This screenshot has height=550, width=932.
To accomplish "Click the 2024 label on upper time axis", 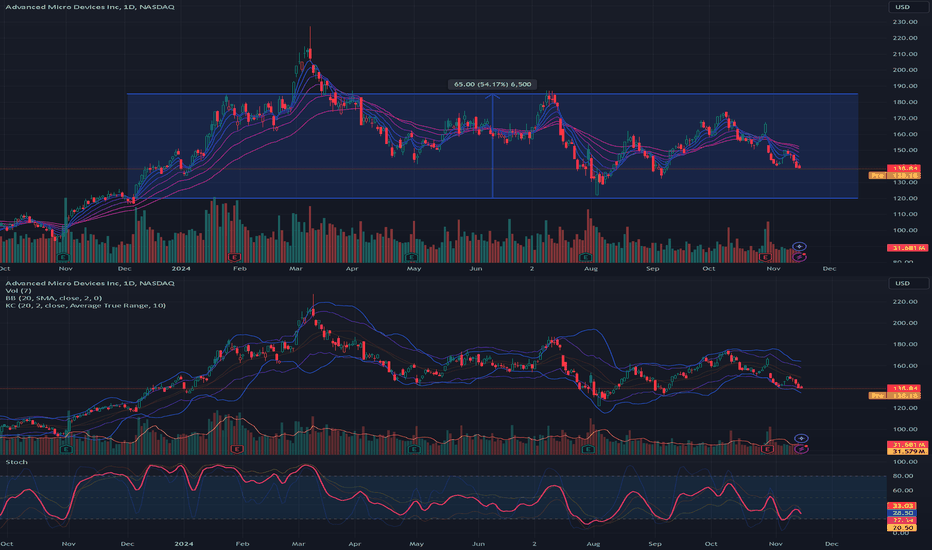I will (x=181, y=269).
